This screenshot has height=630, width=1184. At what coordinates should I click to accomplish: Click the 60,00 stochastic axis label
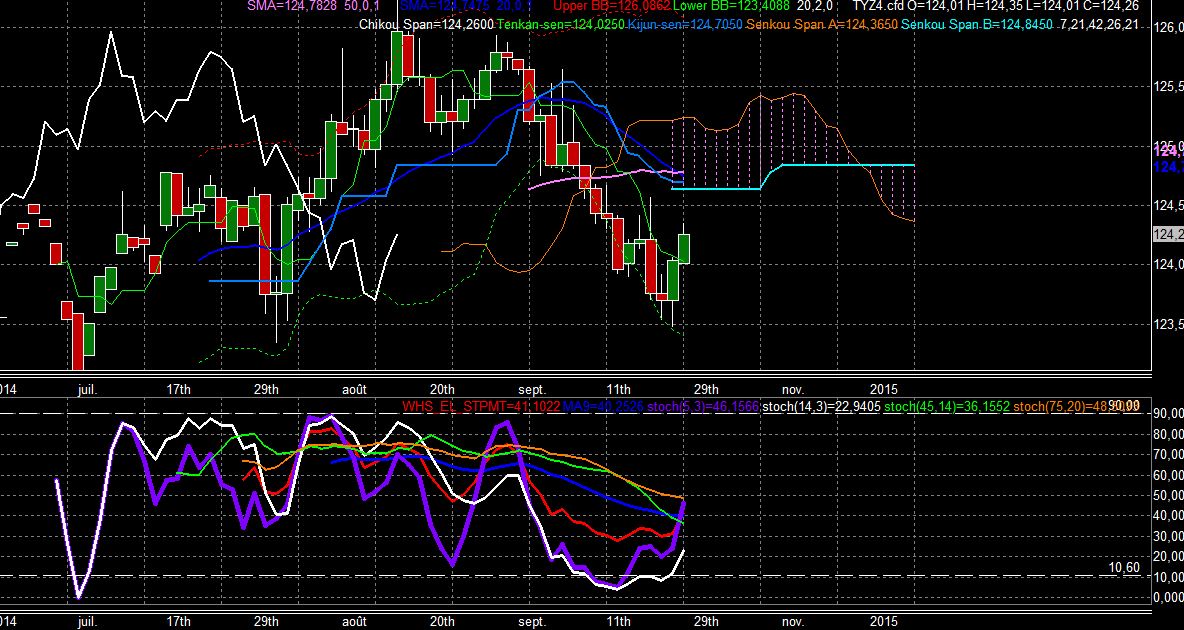1169,475
